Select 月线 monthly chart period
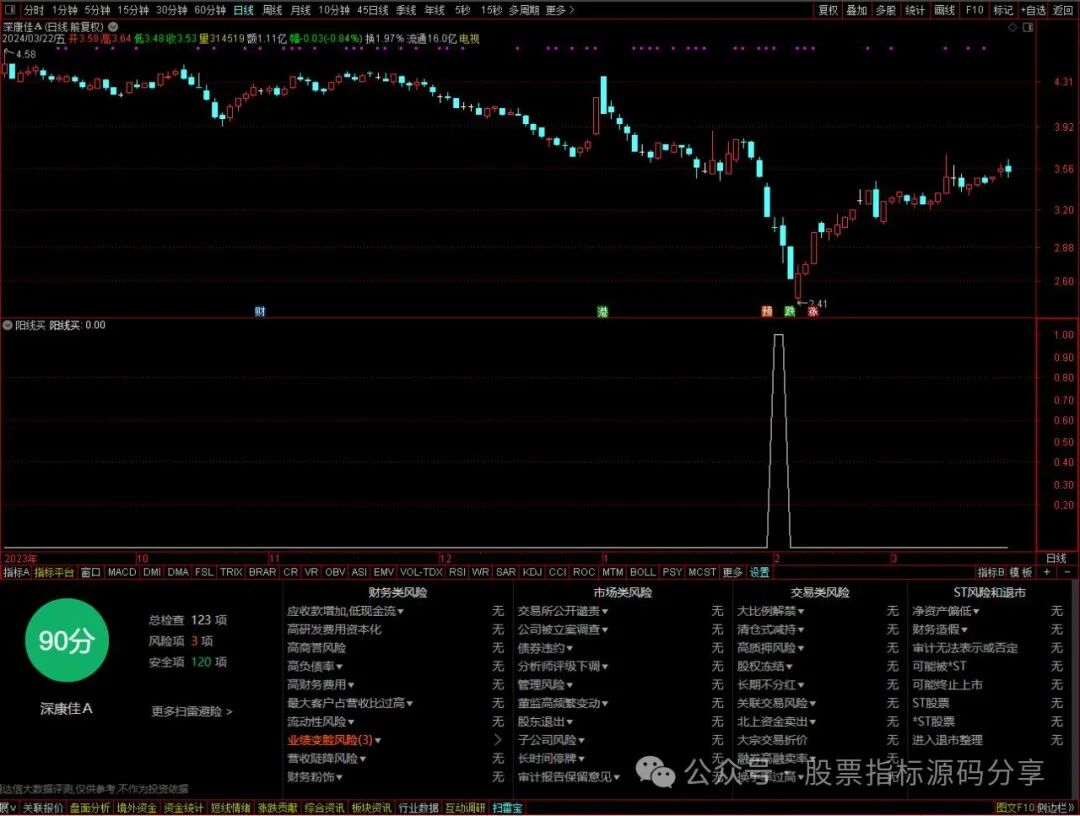The width and height of the screenshot is (1080, 816). pyautogui.click(x=300, y=10)
